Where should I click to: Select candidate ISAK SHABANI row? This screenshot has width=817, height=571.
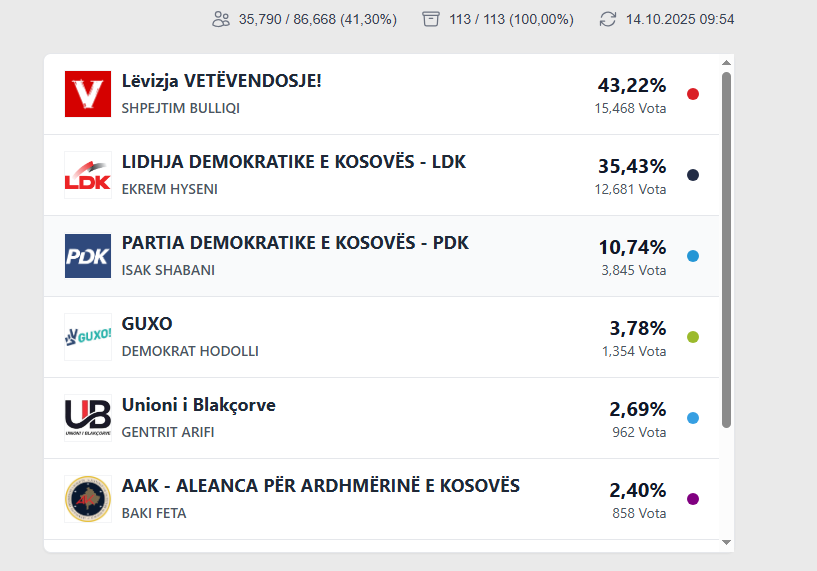(x=168, y=270)
